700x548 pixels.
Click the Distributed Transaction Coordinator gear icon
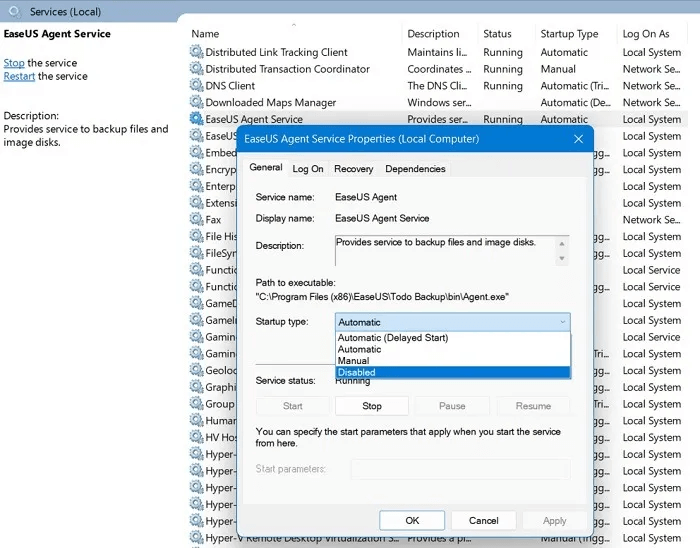pos(196,69)
